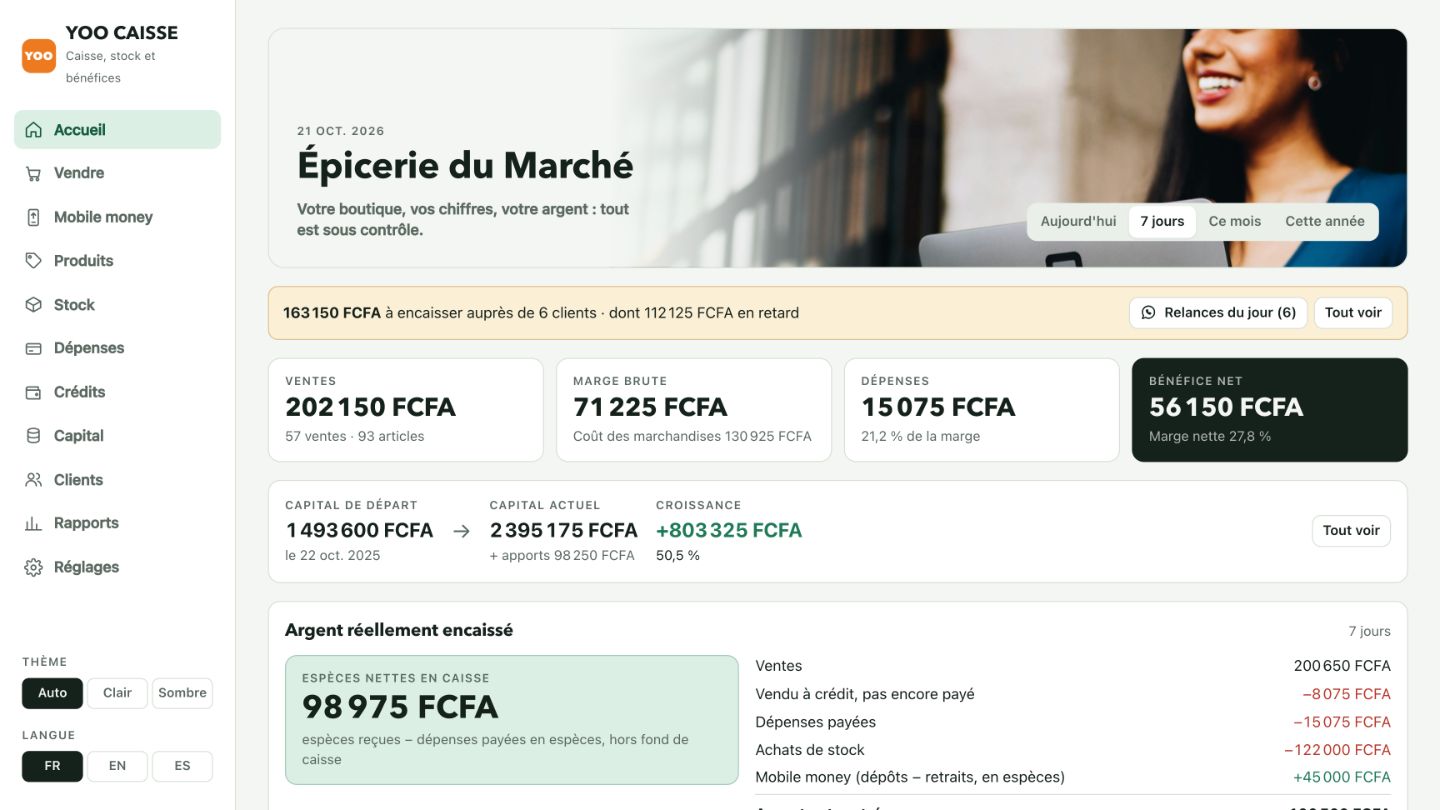1440x810 pixels.
Task: Click the orange YOO logo icon
Action: pyautogui.click(x=39, y=56)
